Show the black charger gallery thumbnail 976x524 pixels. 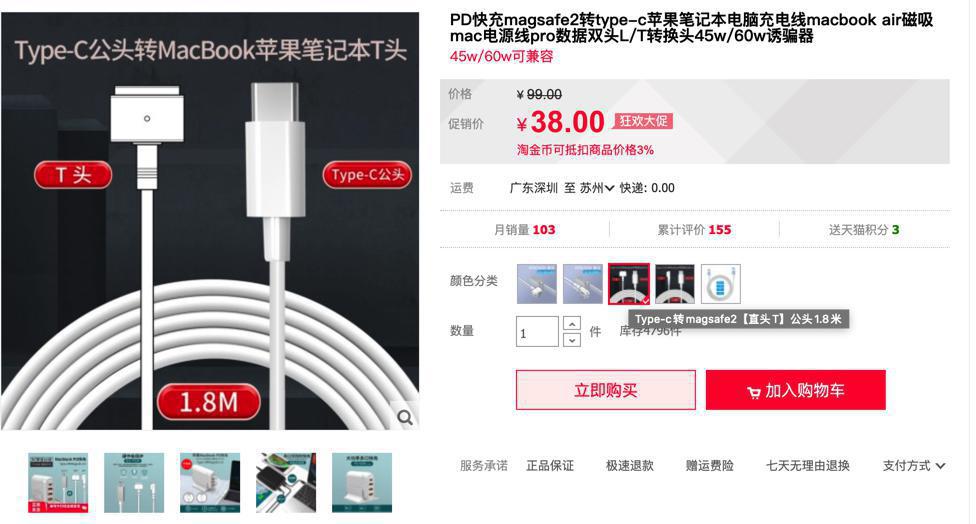286,483
